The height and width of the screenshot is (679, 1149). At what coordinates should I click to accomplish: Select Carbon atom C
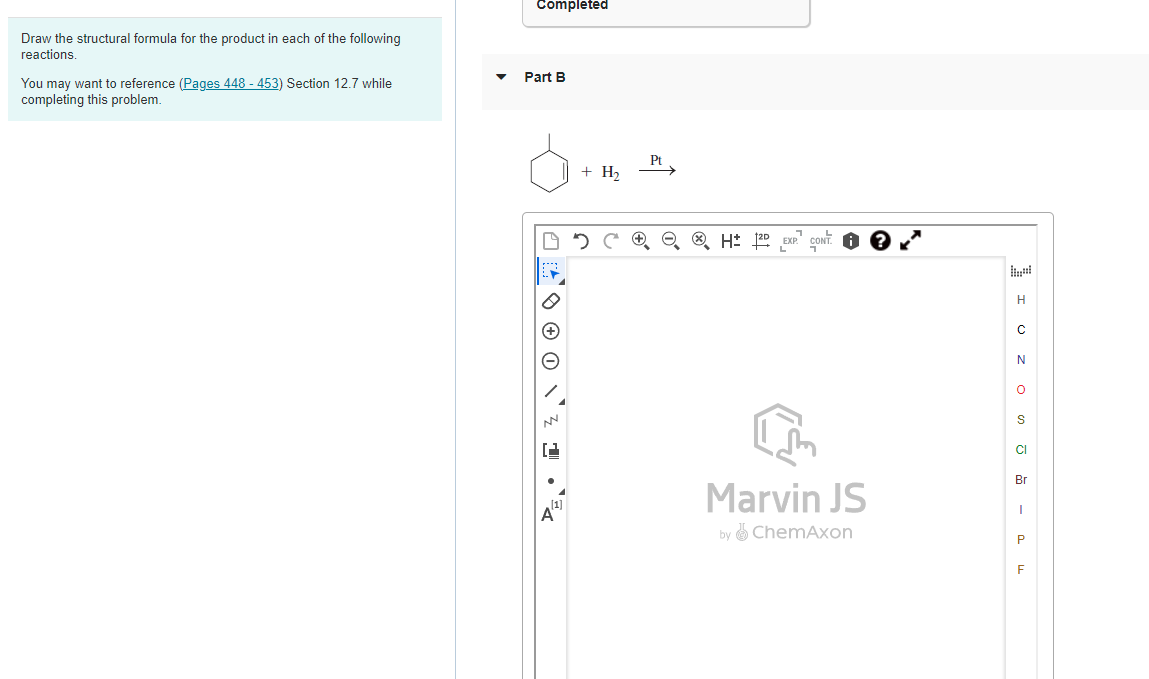click(1021, 330)
